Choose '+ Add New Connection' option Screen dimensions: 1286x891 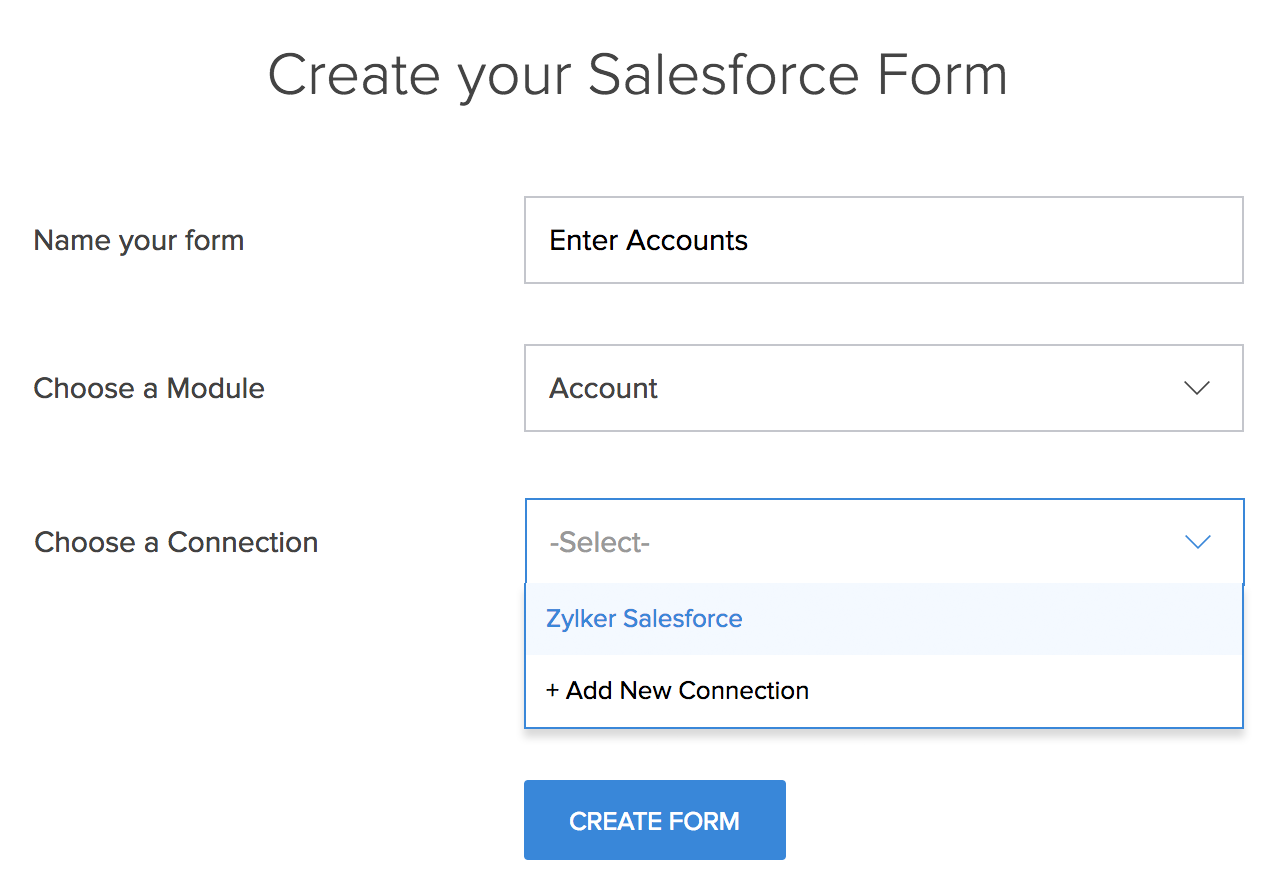tap(883, 691)
